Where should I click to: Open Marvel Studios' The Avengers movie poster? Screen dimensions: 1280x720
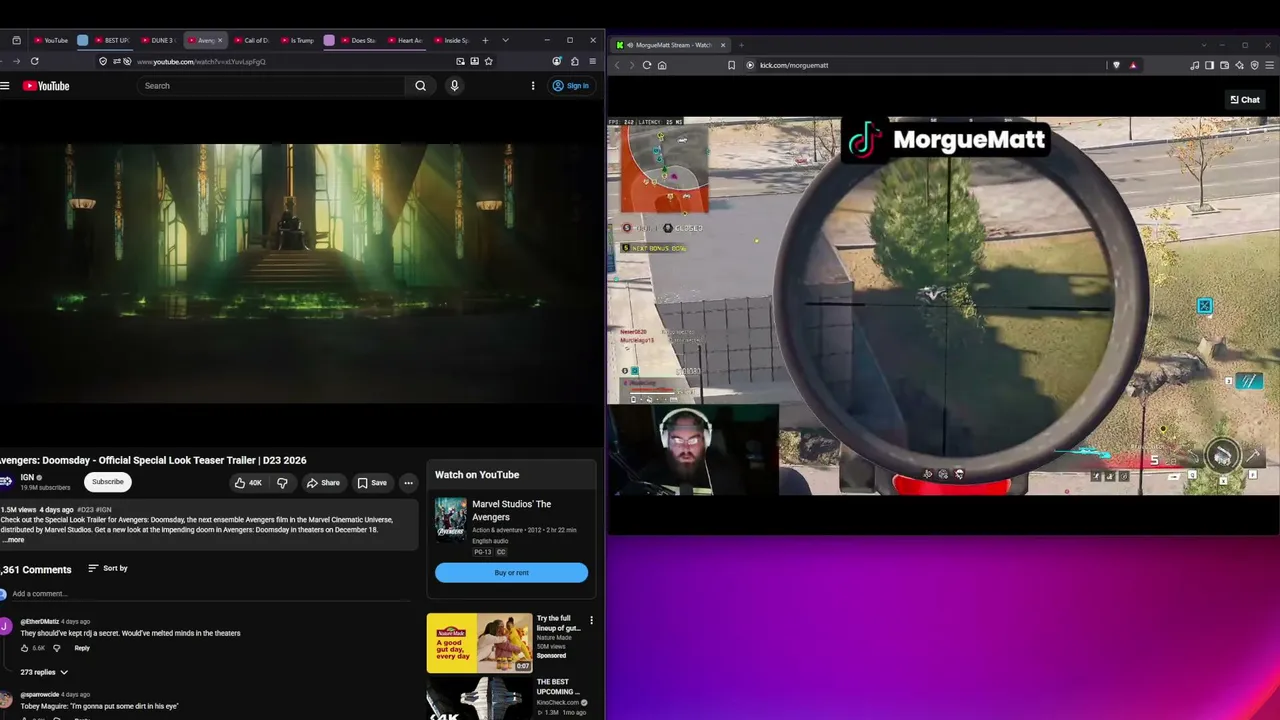point(450,518)
